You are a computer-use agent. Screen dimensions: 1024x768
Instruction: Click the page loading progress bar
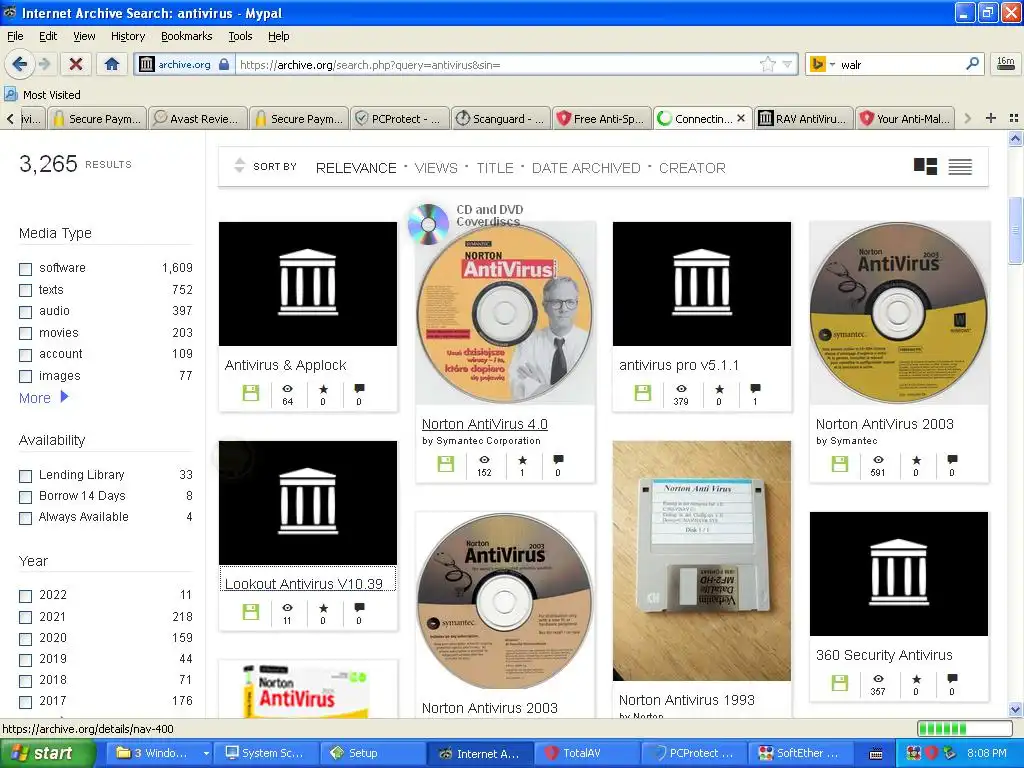[965, 729]
